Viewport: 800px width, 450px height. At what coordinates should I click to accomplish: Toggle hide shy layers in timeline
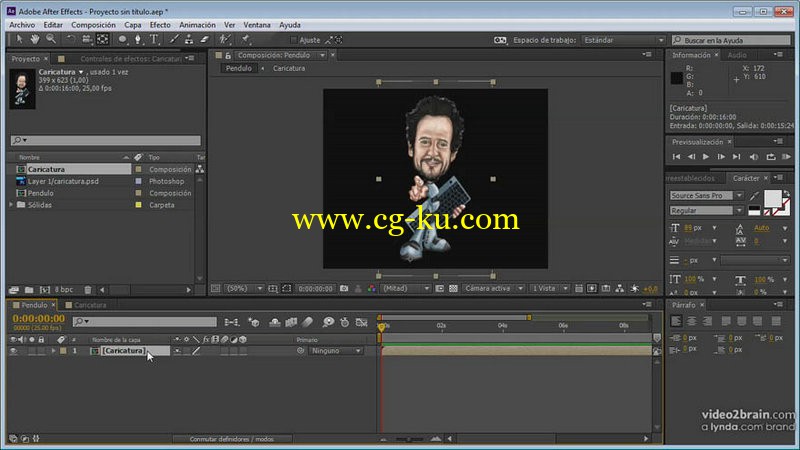[274, 322]
